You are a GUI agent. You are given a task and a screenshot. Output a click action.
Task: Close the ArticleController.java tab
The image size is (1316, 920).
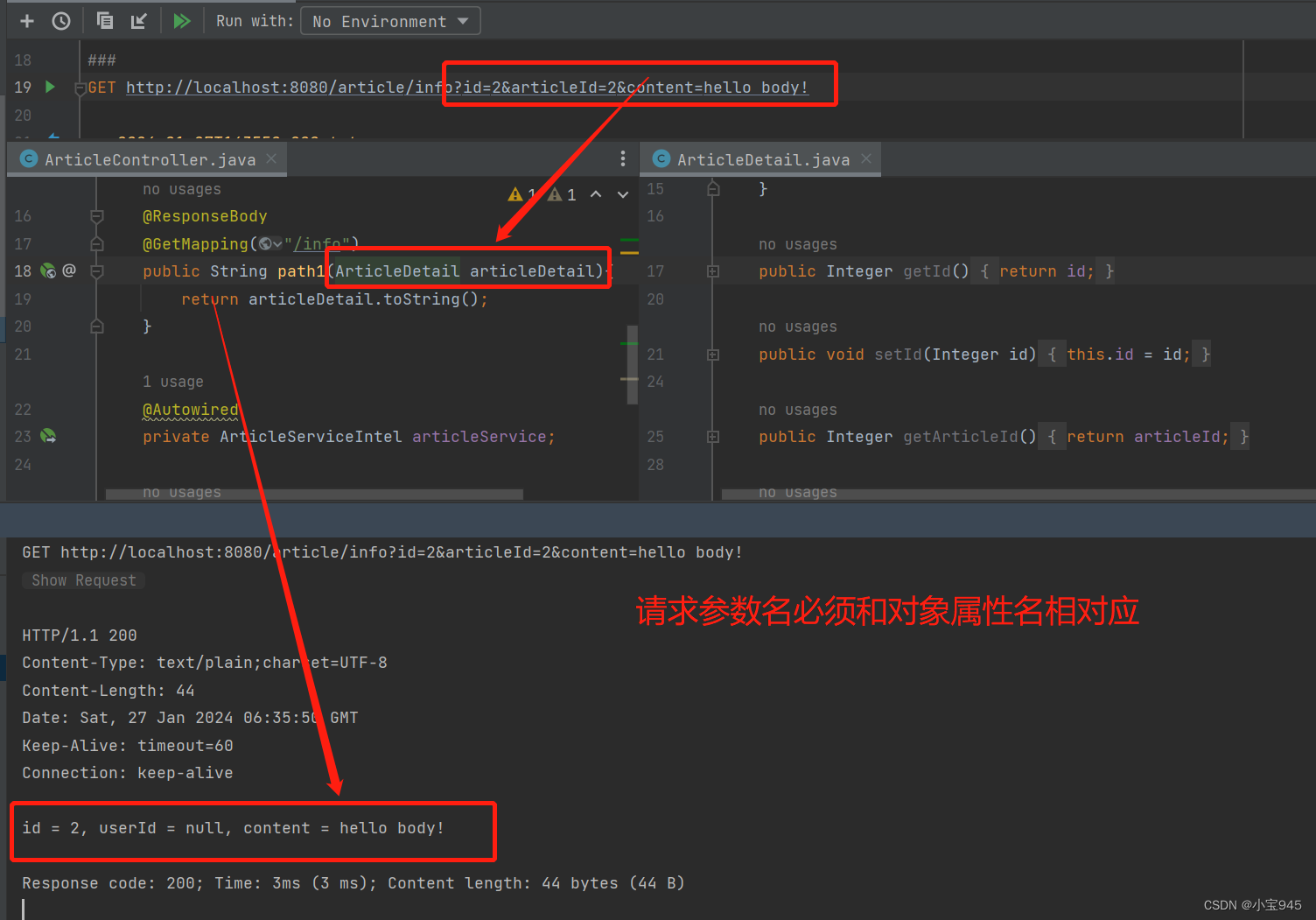pos(271,158)
